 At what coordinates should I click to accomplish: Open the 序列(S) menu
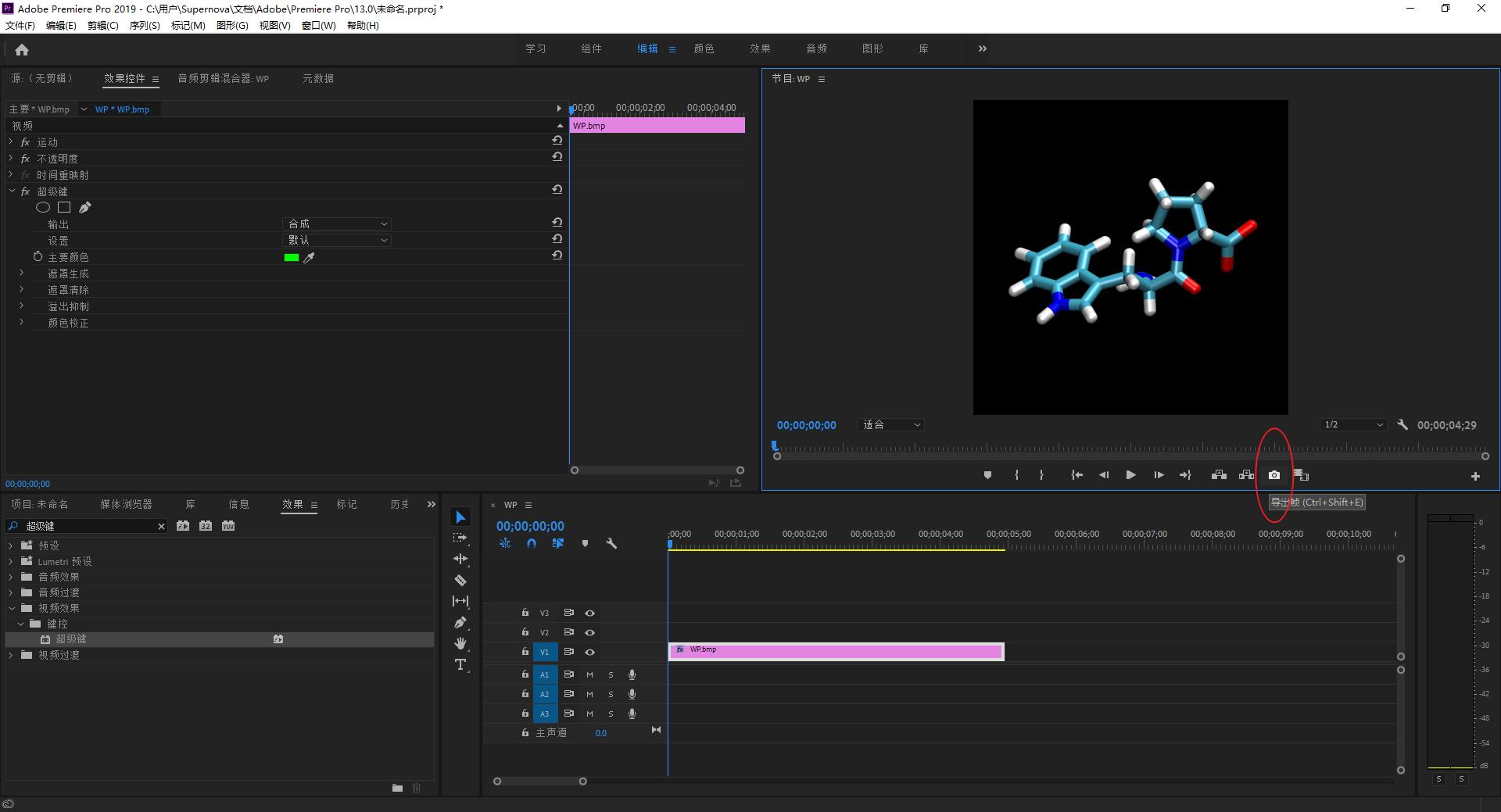(x=145, y=26)
